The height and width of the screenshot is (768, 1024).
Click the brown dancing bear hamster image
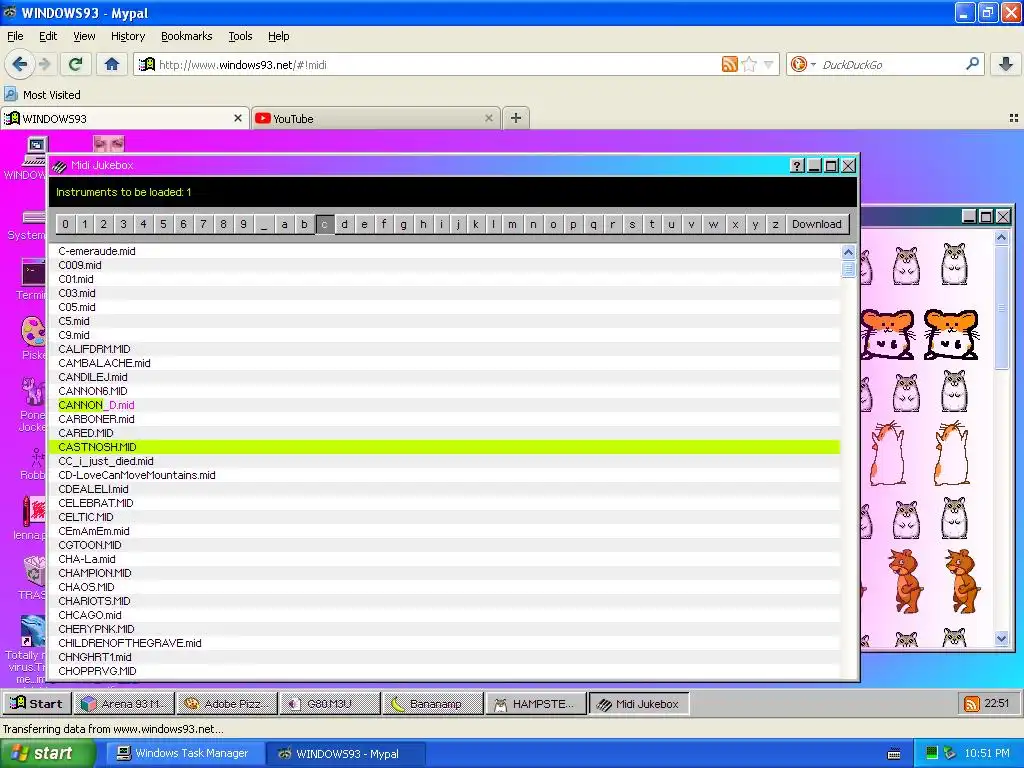[x=962, y=580]
